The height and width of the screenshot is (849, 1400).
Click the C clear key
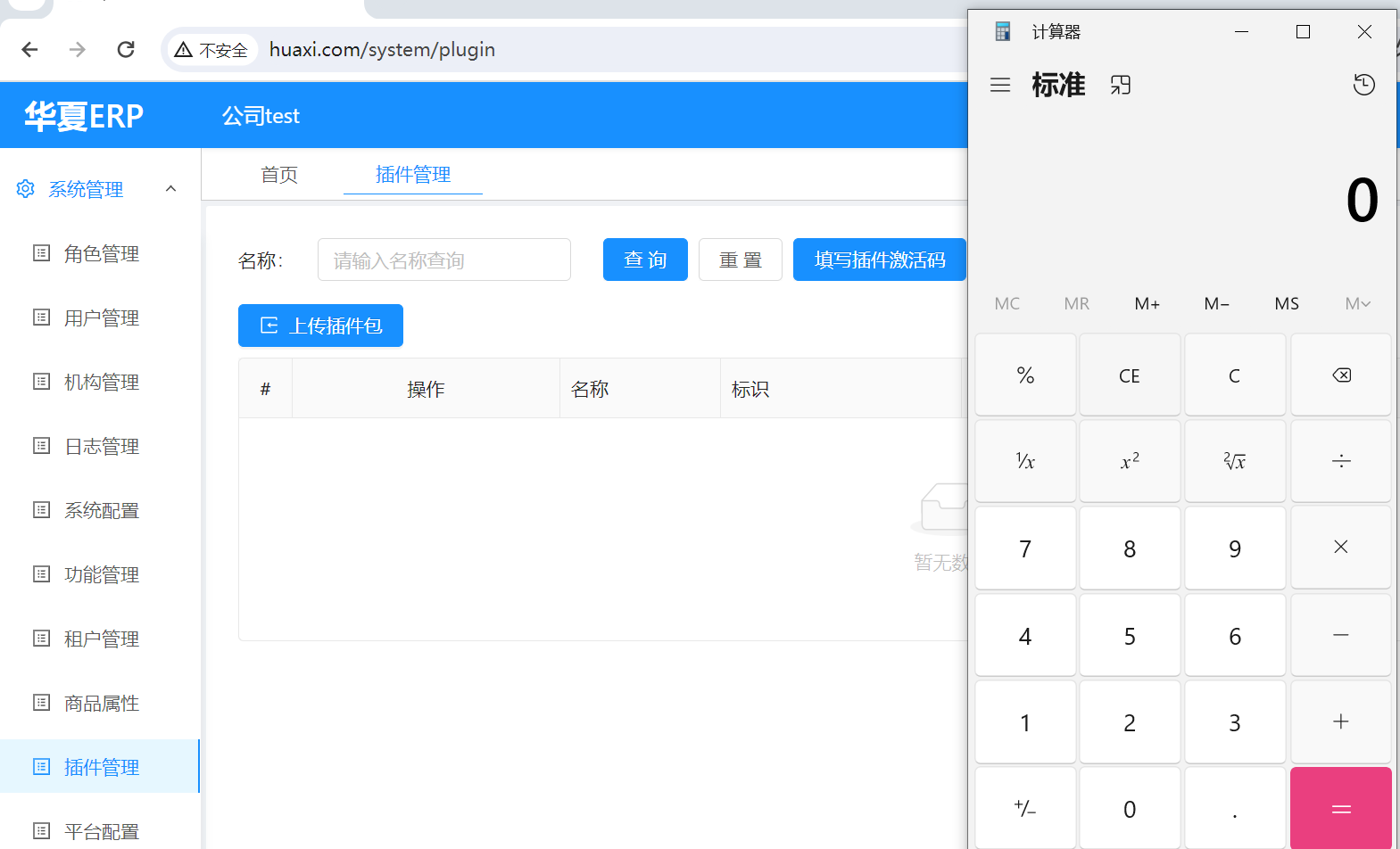pos(1235,375)
